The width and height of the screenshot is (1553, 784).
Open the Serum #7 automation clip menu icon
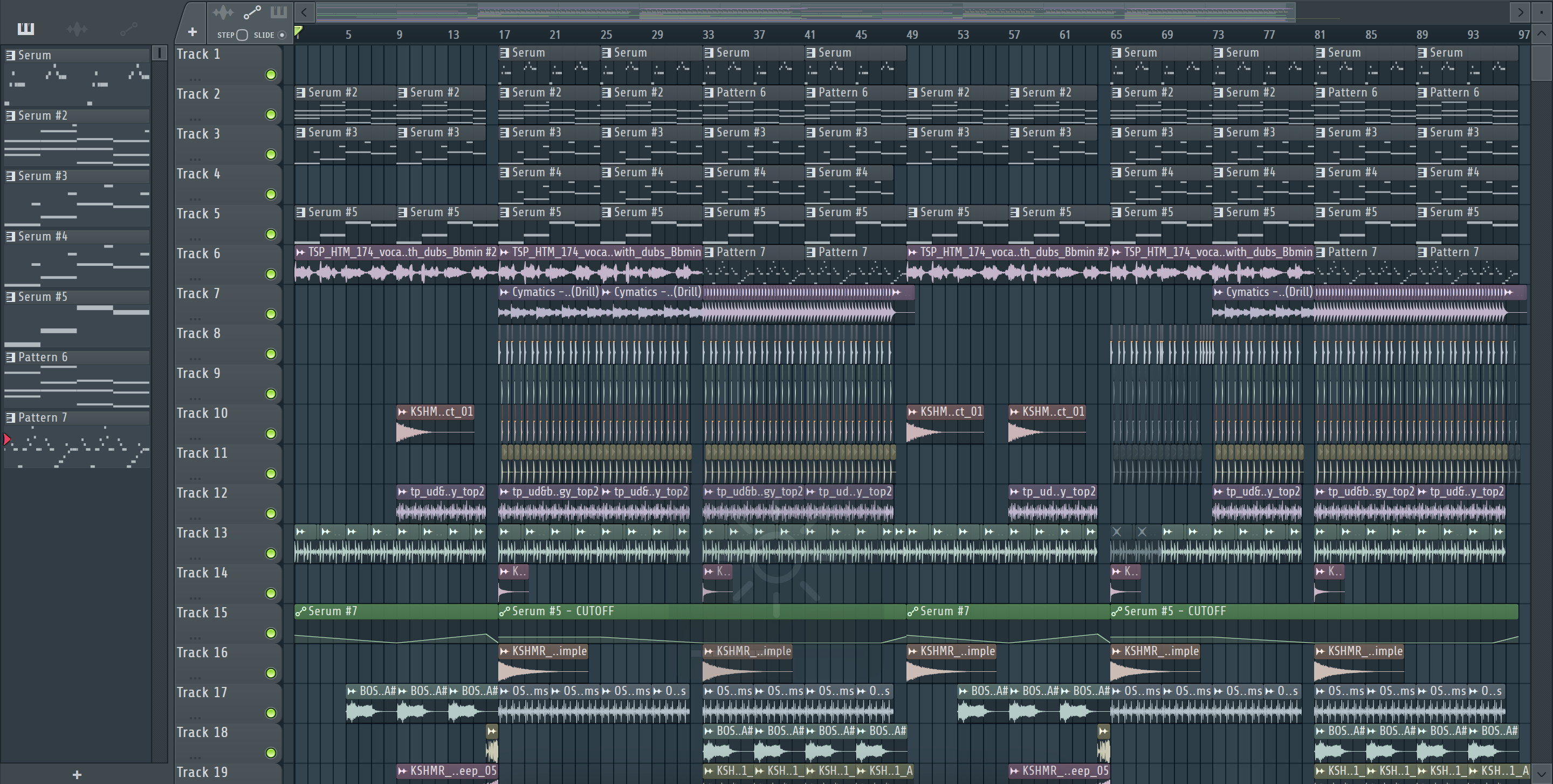(x=301, y=611)
